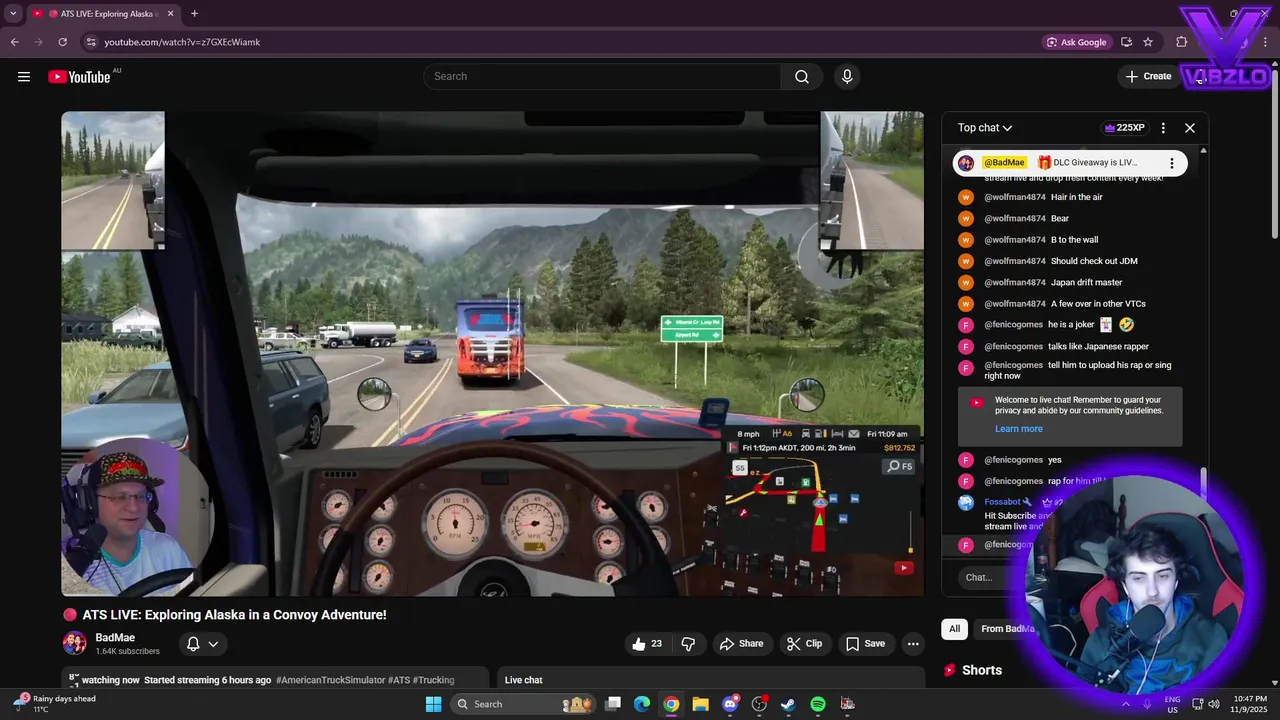1280x720 pixels.
Task: Open the #Trucking hashtag link
Action: click(x=434, y=680)
